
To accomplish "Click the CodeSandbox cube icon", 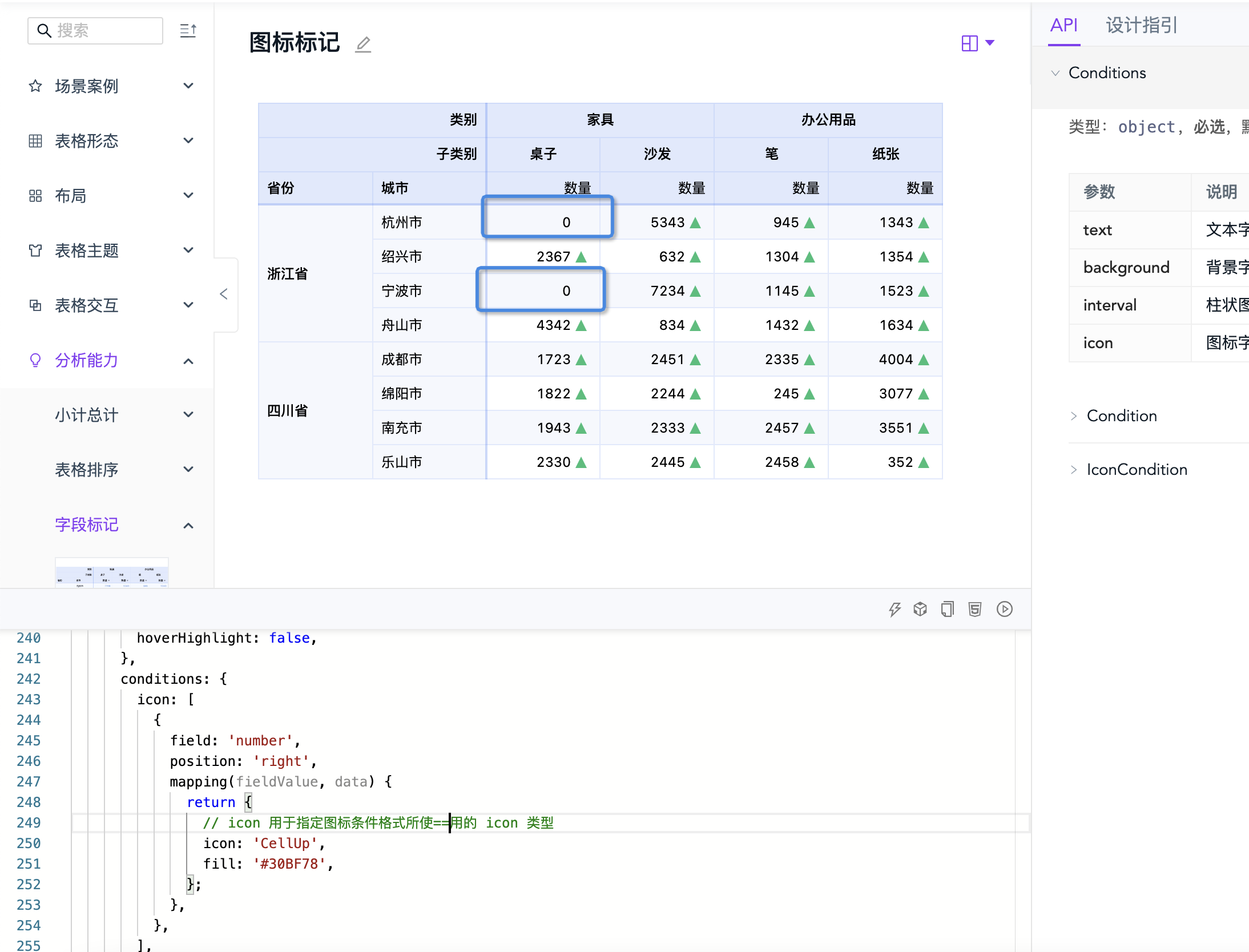I will point(920,609).
